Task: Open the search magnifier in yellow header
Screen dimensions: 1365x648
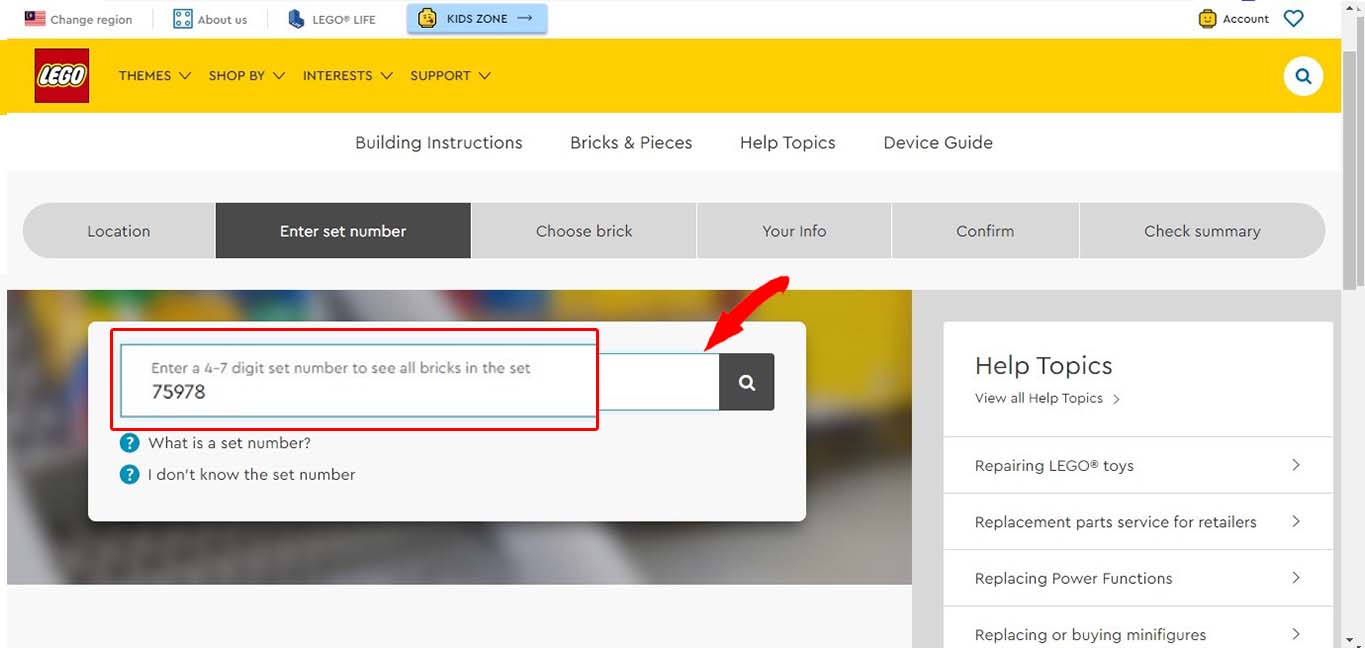Action: pos(1303,76)
